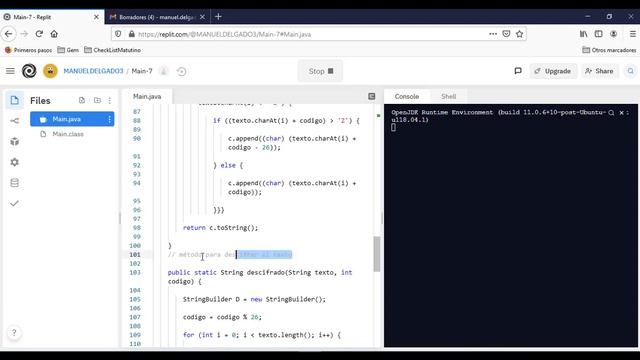Go to the browser home page
The height and width of the screenshot is (360, 640).
pos(54,34)
